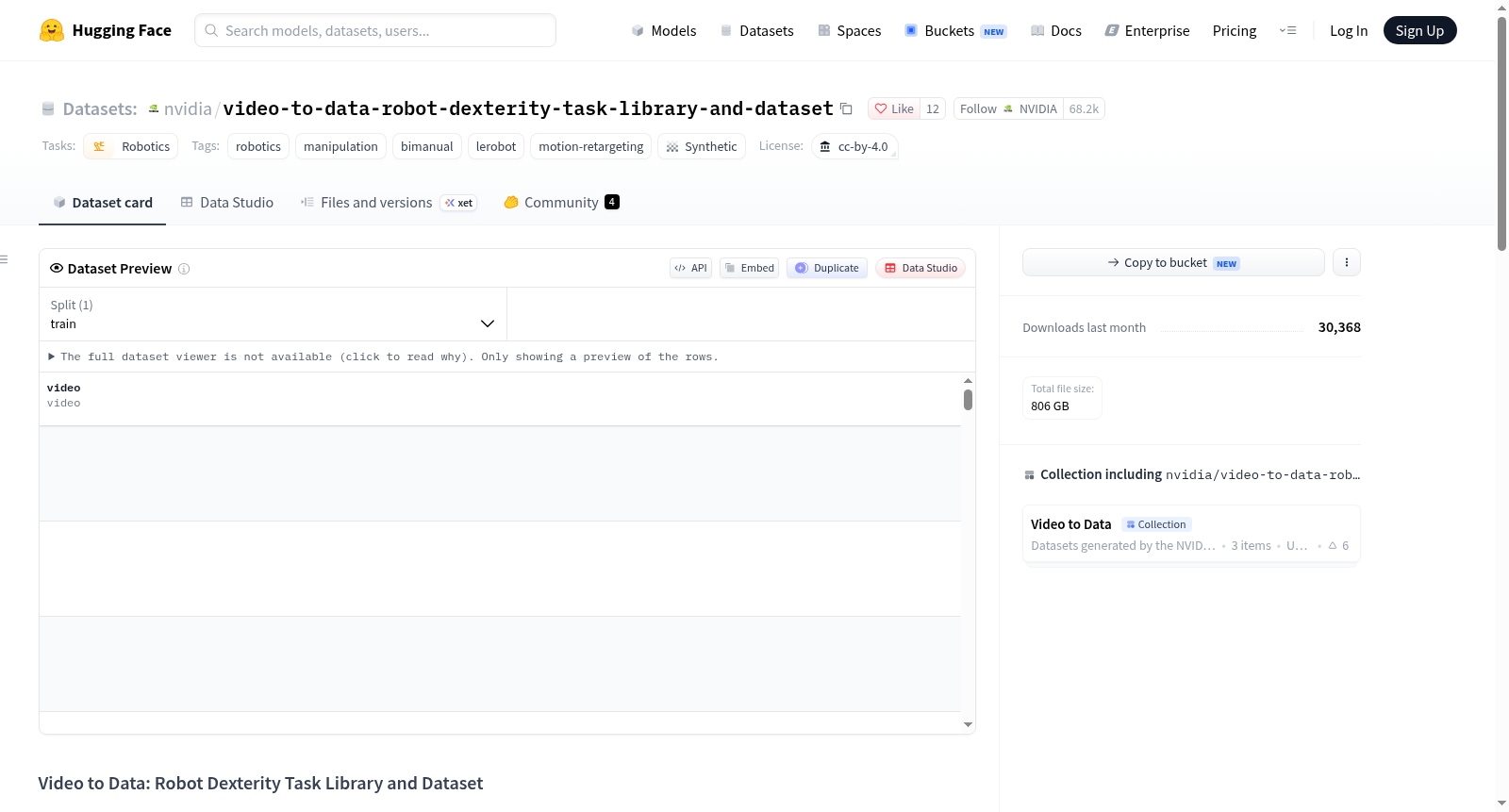Focus the search models, datasets, users field
Image resolution: width=1509 pixels, height=812 pixels.
[375, 31]
